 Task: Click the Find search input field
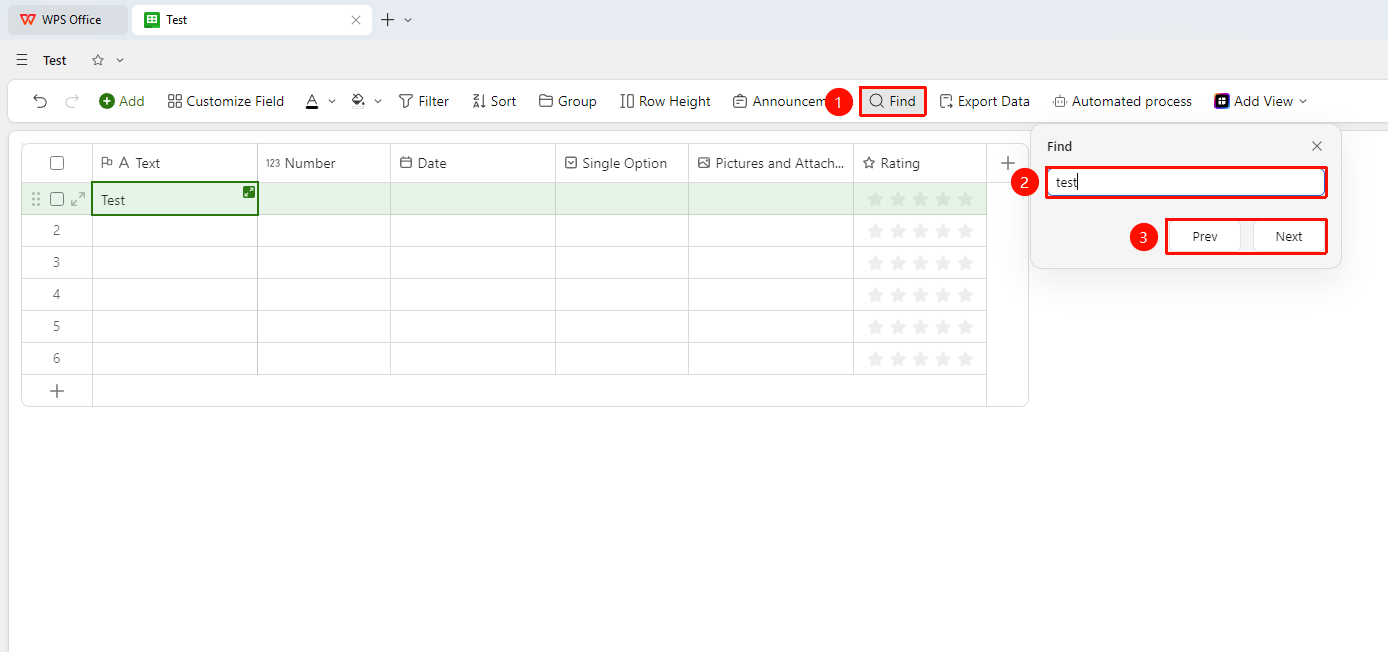(x=1186, y=182)
